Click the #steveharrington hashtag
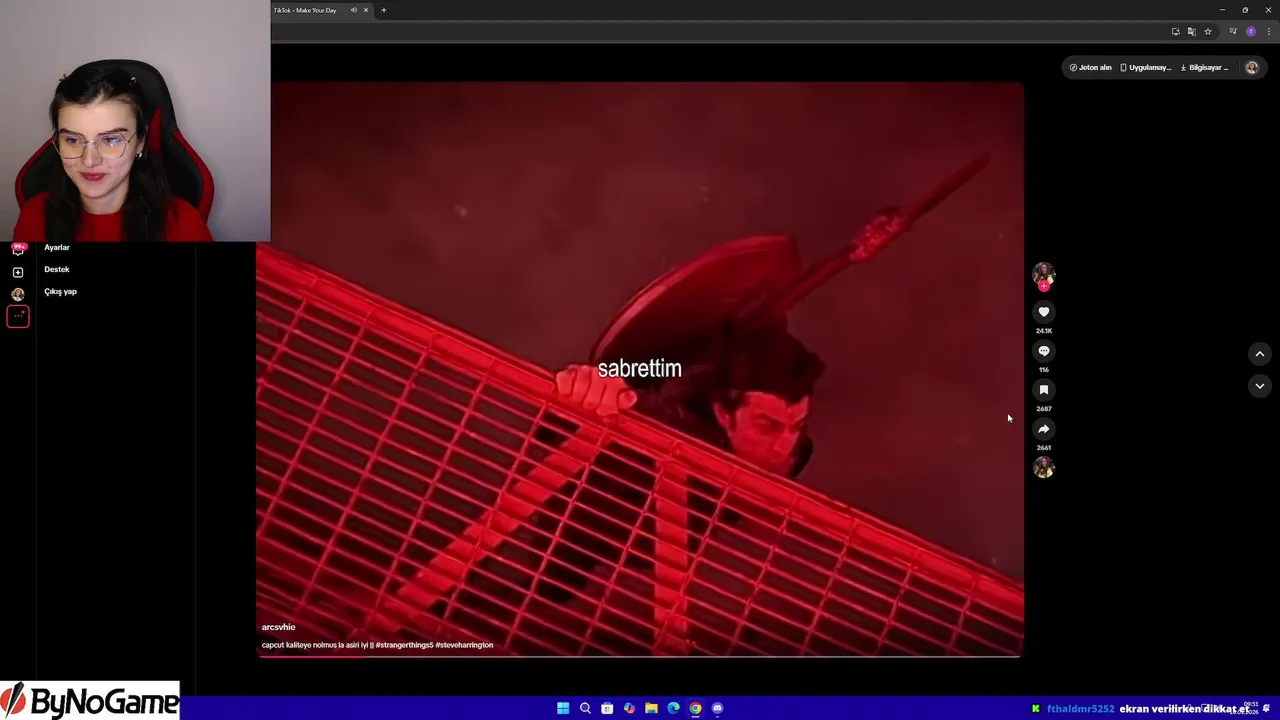The image size is (1280, 720). [x=464, y=645]
